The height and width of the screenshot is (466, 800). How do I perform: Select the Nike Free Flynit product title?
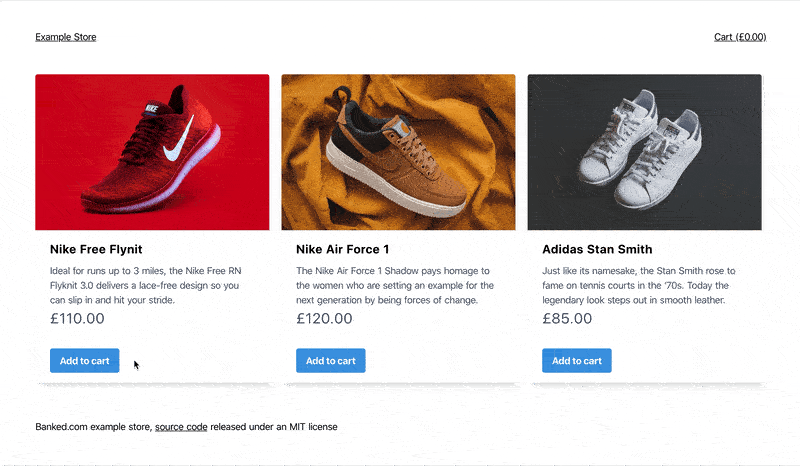pos(96,249)
